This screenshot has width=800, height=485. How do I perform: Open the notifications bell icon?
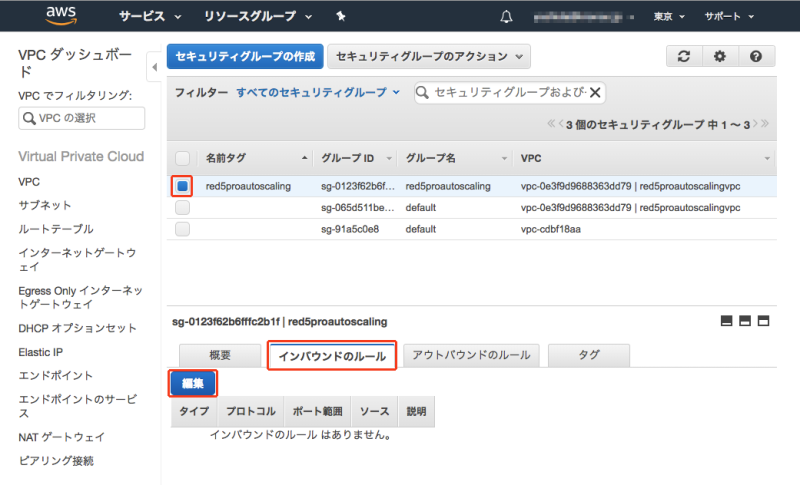pyautogui.click(x=506, y=17)
